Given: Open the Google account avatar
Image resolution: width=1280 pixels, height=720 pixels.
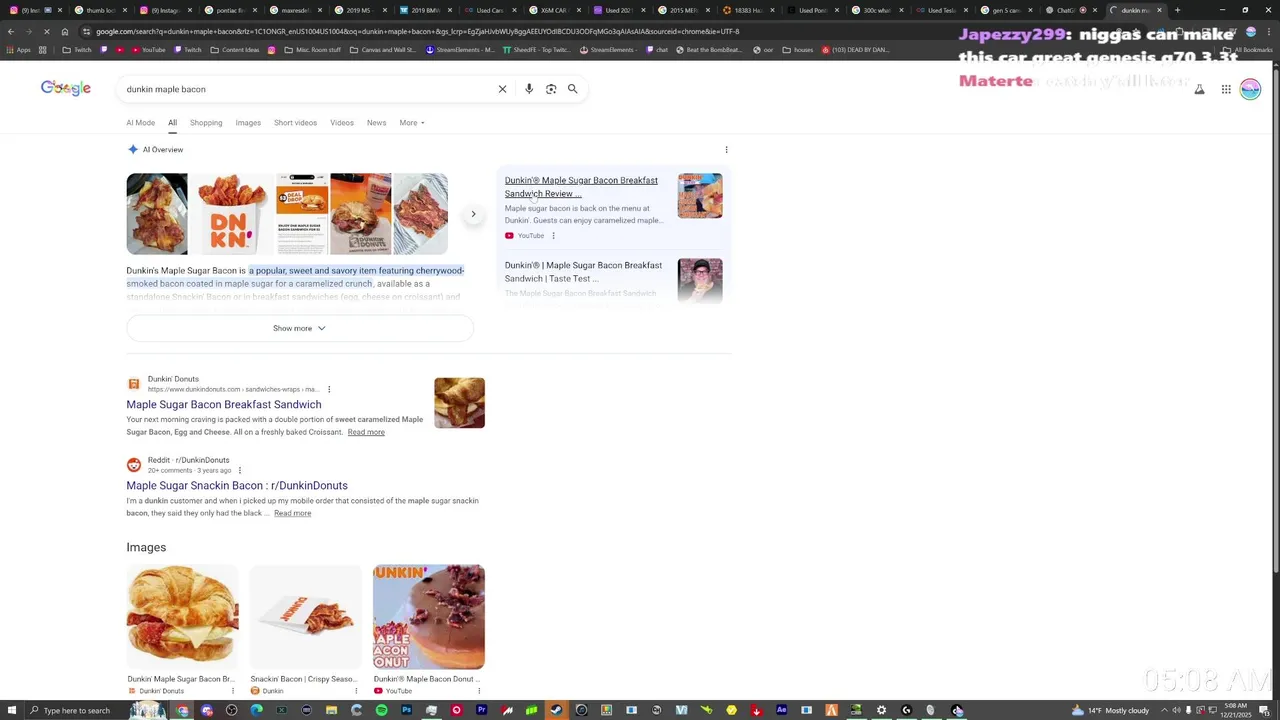Looking at the screenshot, I should click(x=1250, y=89).
